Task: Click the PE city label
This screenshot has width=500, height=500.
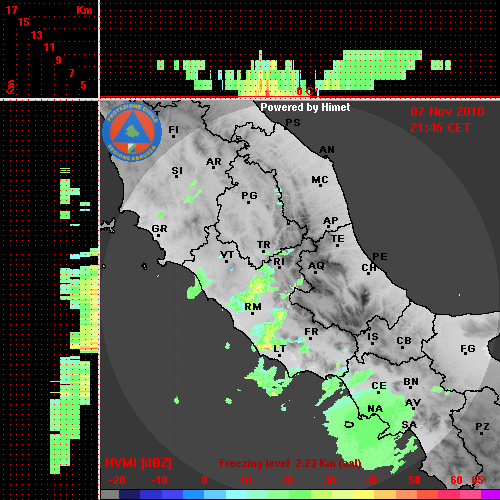Action: coord(380,257)
